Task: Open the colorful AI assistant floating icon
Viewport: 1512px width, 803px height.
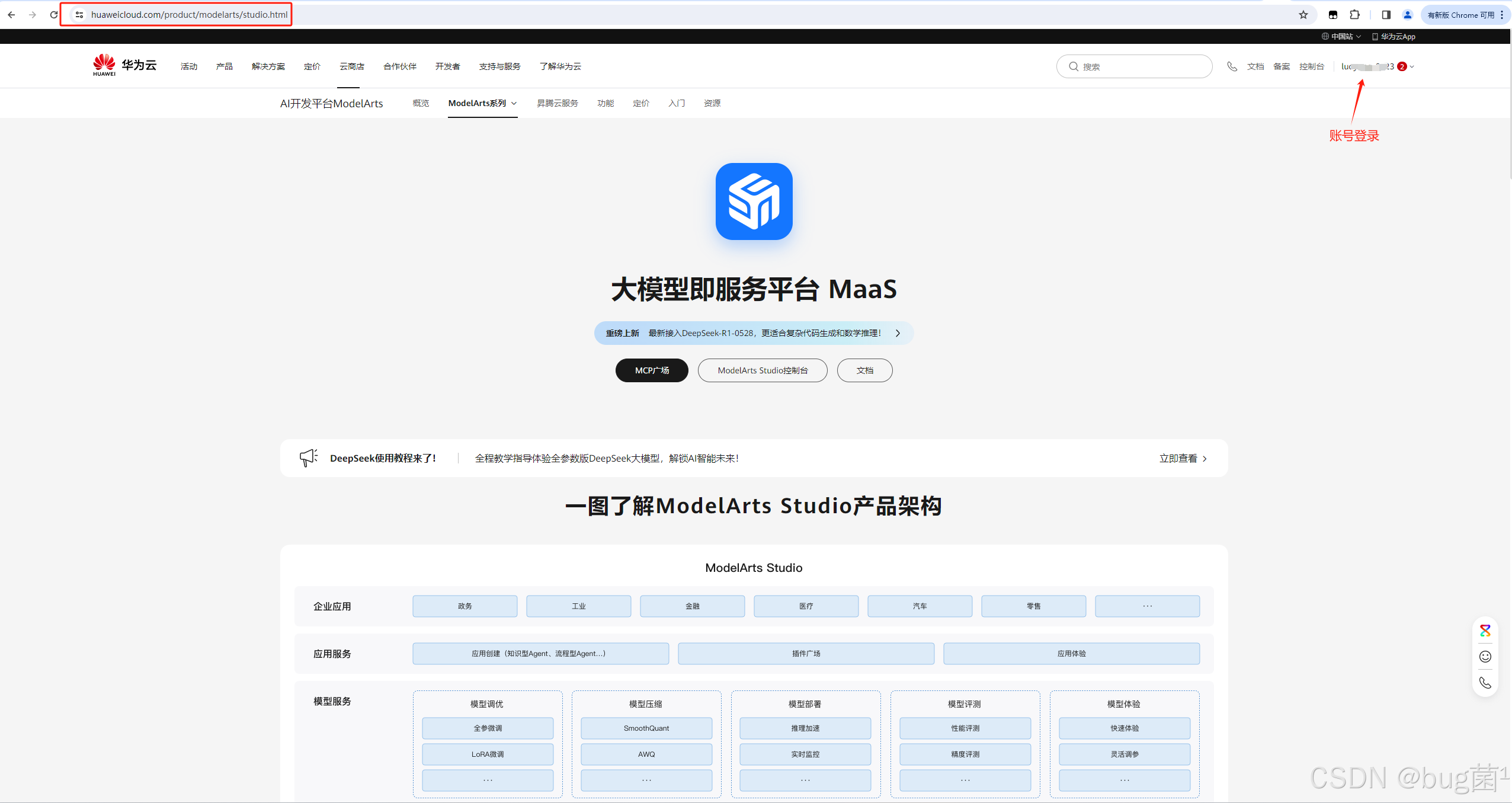Action: point(1485,631)
